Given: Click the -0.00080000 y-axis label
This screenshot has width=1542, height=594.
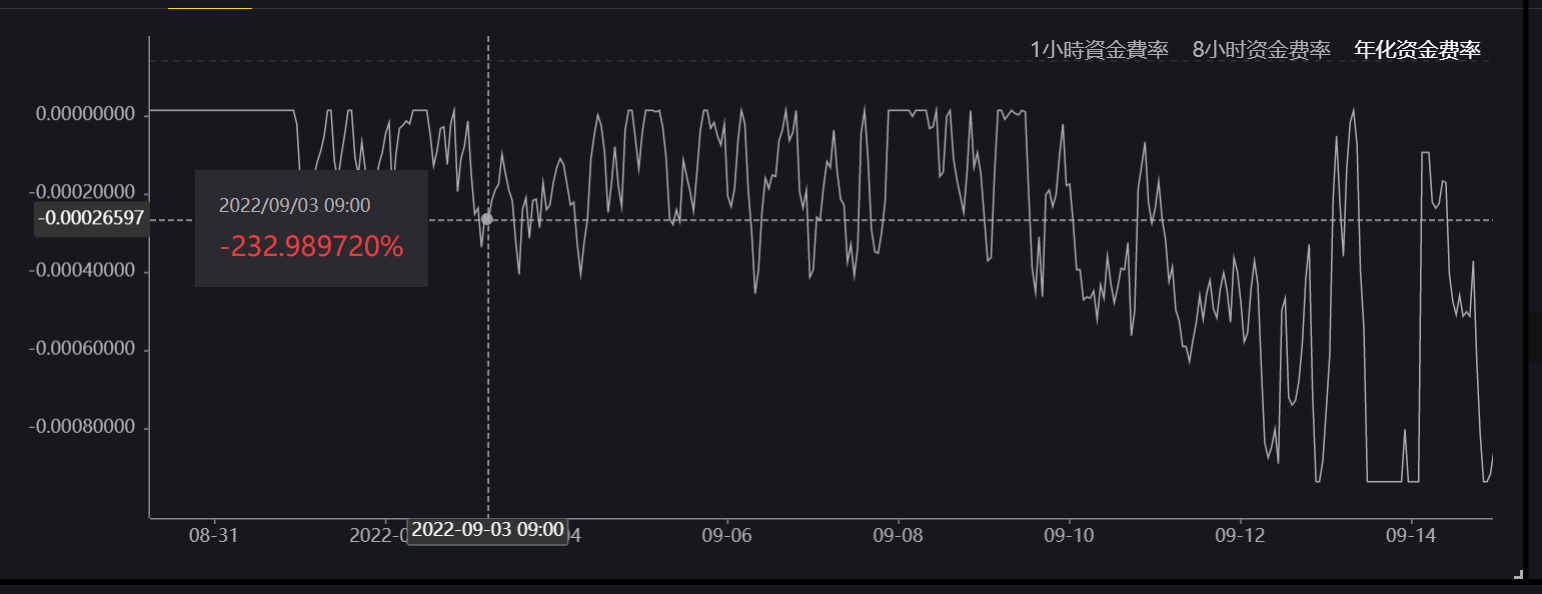Looking at the screenshot, I should point(82,427).
